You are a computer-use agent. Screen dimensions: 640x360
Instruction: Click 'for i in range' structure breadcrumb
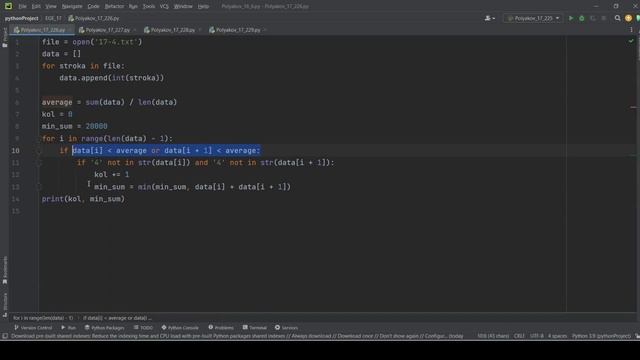(x=43, y=318)
